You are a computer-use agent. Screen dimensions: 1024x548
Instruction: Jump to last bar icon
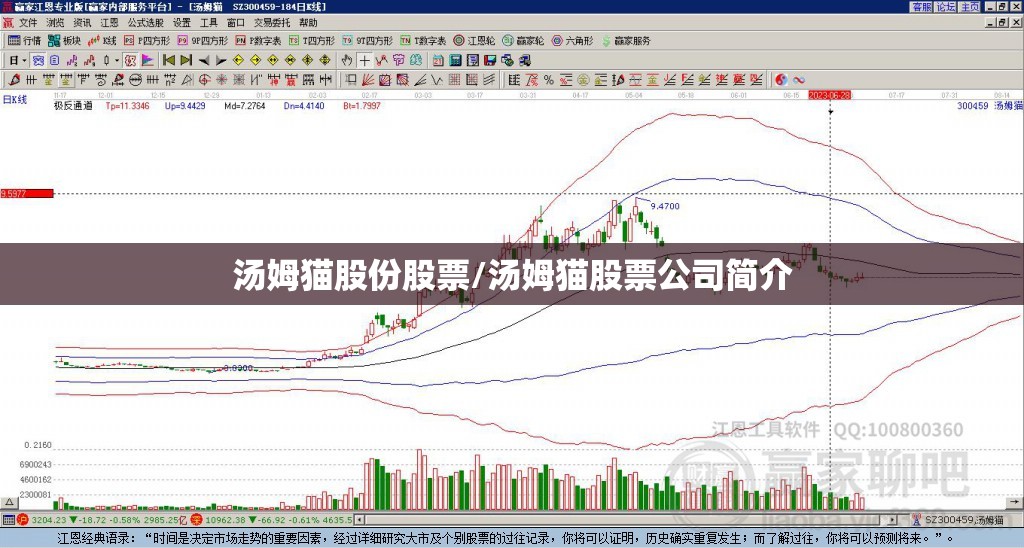186,61
